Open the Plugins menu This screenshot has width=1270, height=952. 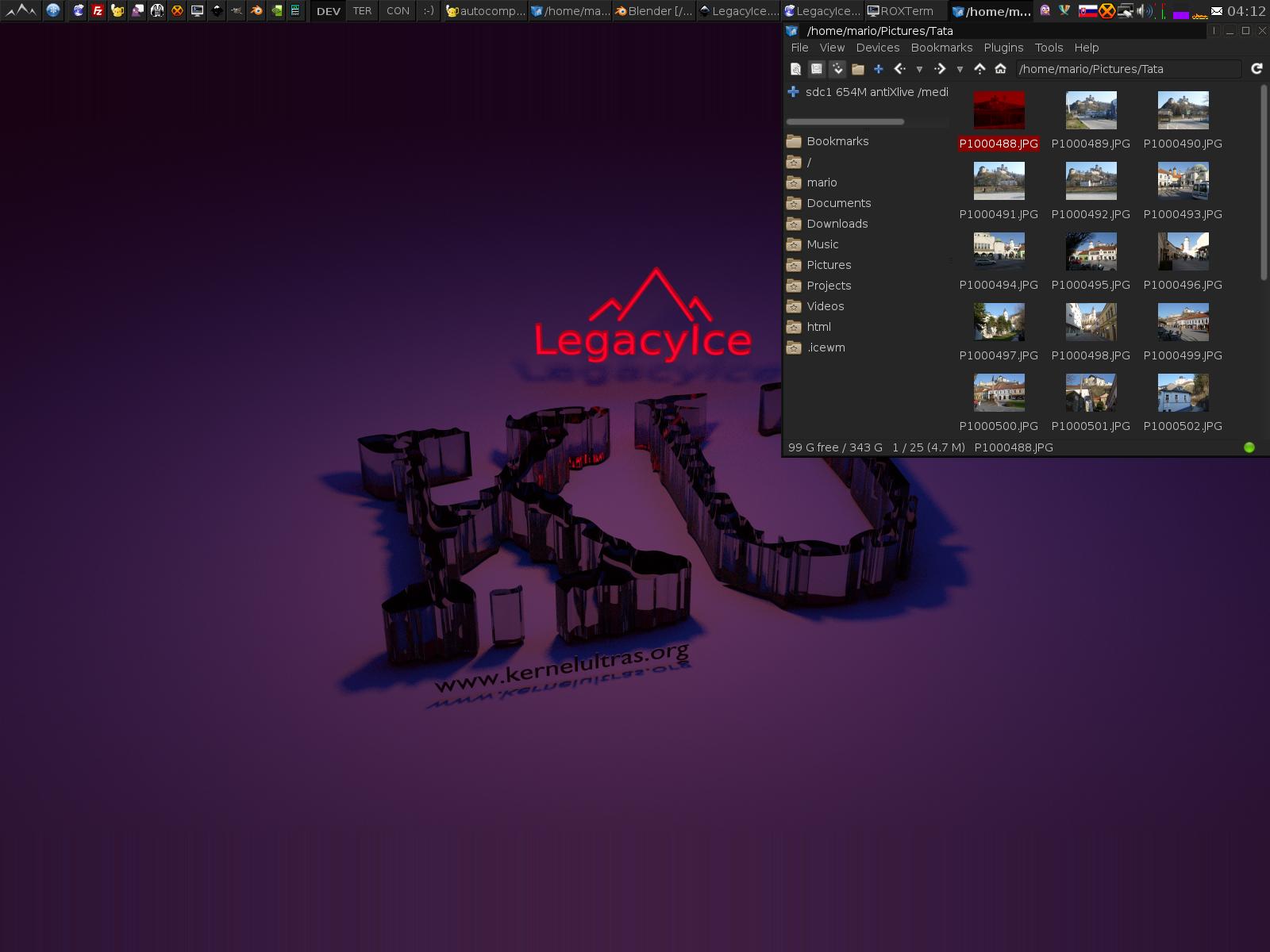click(x=1003, y=48)
